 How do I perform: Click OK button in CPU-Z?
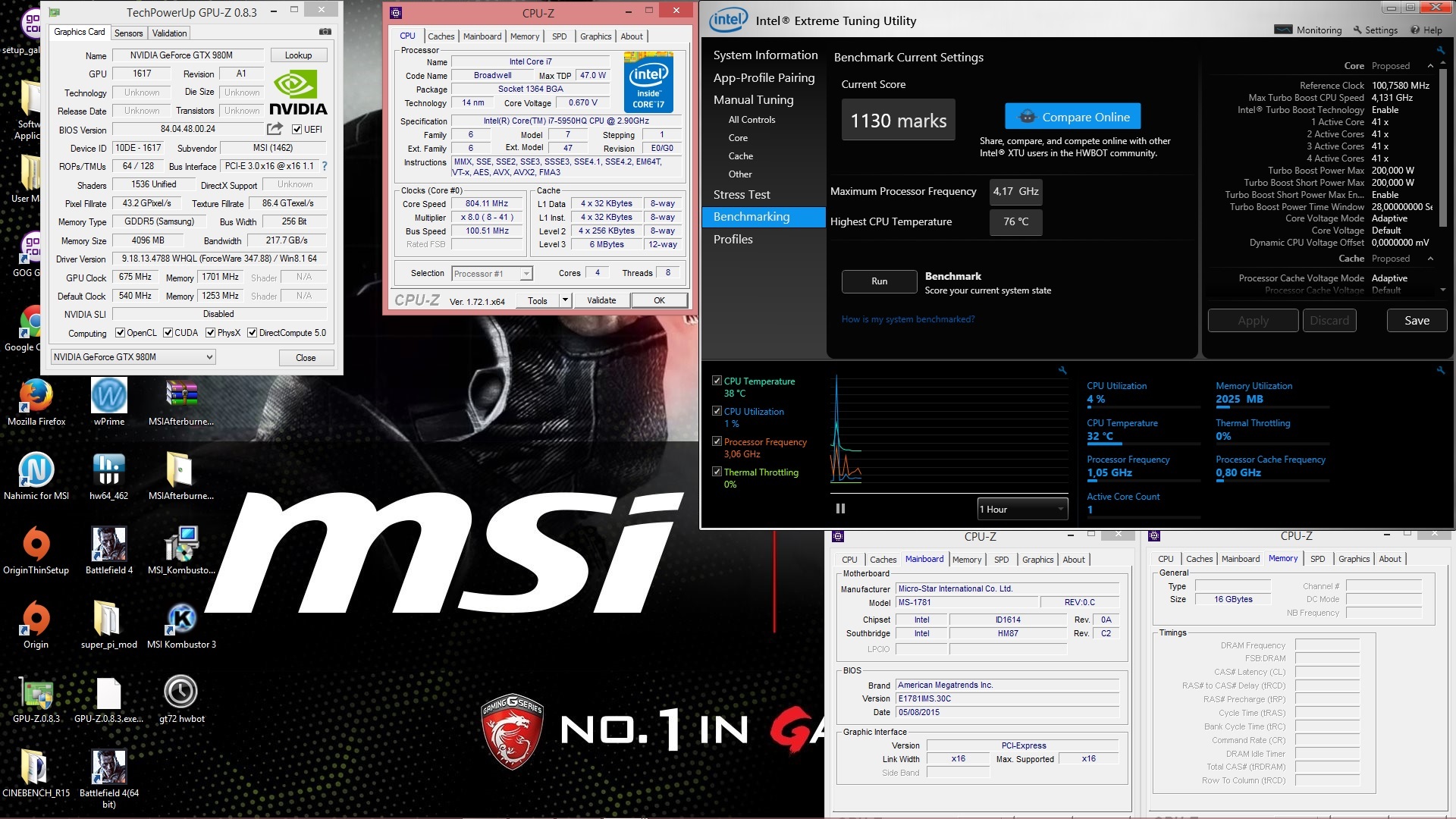pos(659,300)
